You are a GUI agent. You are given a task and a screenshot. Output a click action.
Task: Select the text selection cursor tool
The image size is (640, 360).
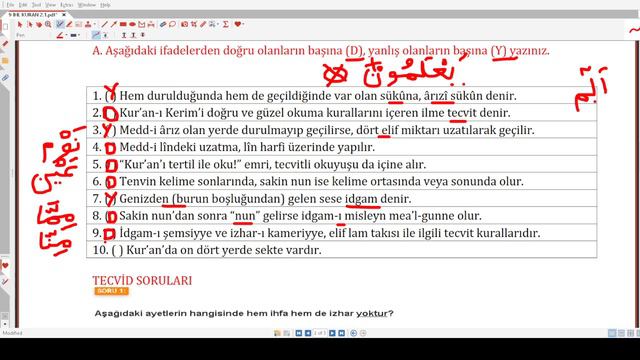(29, 24)
